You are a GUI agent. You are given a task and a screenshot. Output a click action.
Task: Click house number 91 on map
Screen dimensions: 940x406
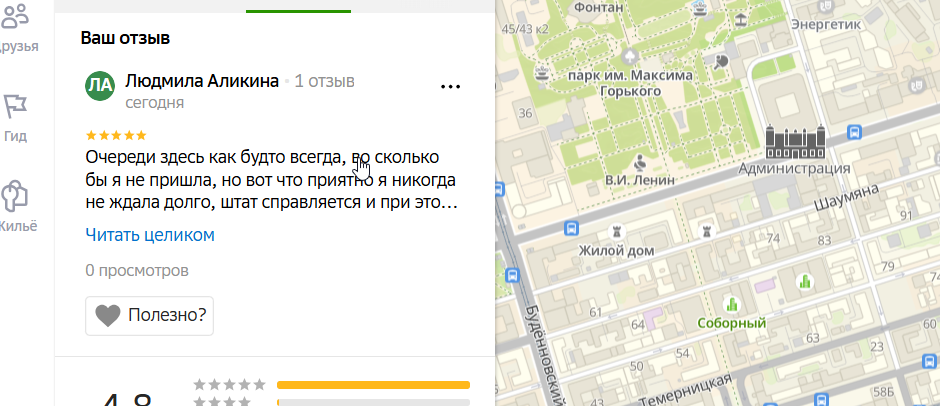[x=906, y=215]
